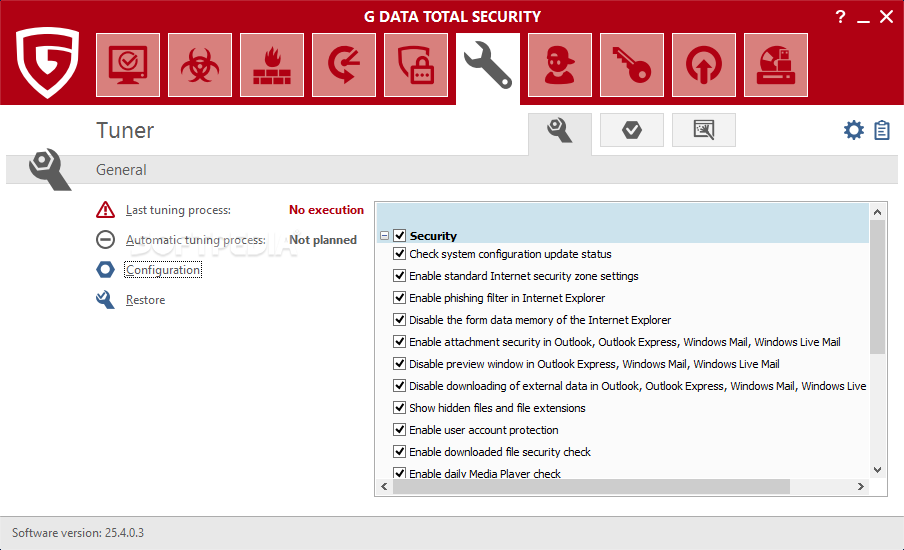Uncheck Enable phishing filter in Internet Explorer
Image resolution: width=904 pixels, height=550 pixels.
(400, 297)
